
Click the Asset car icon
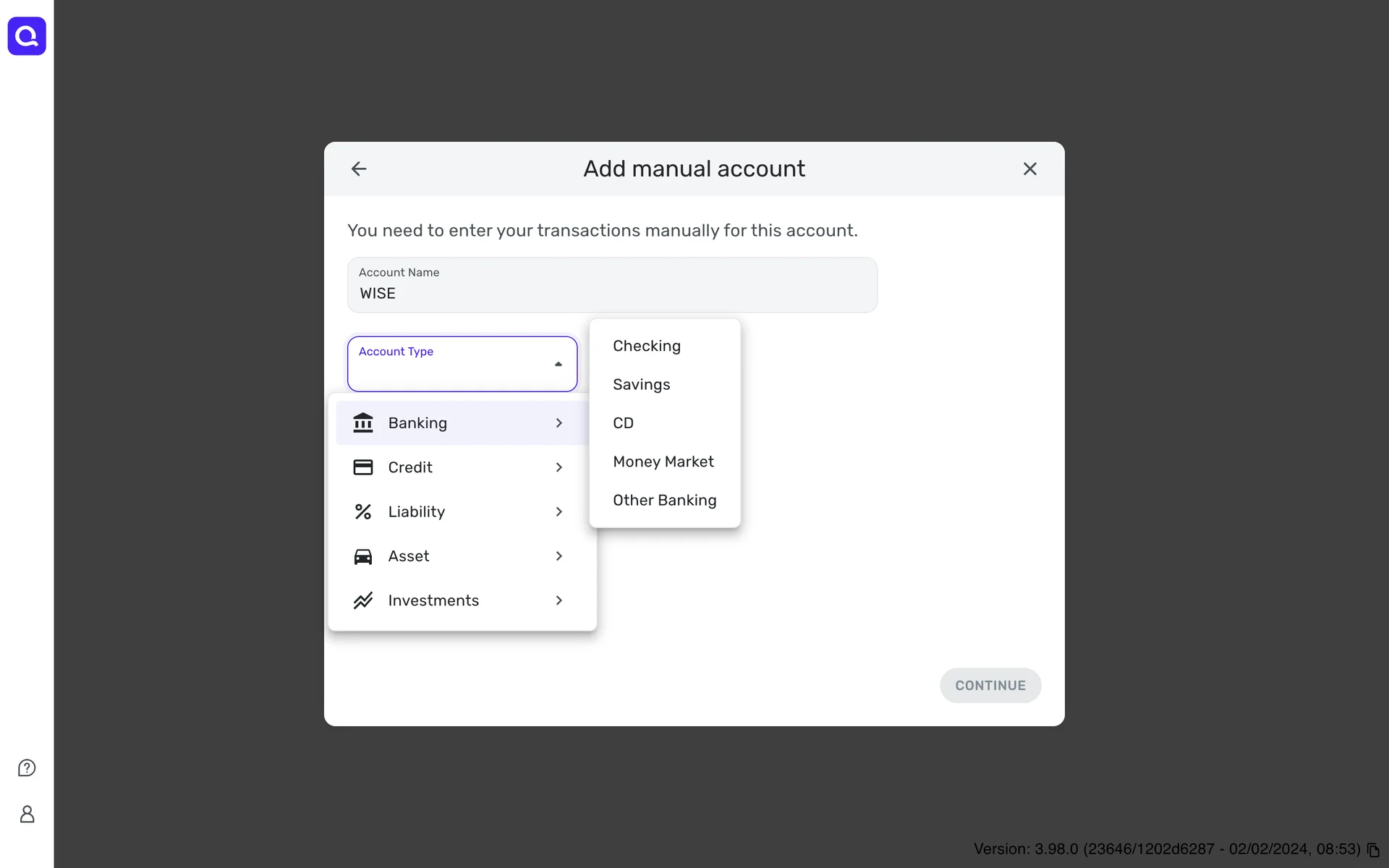click(x=363, y=556)
